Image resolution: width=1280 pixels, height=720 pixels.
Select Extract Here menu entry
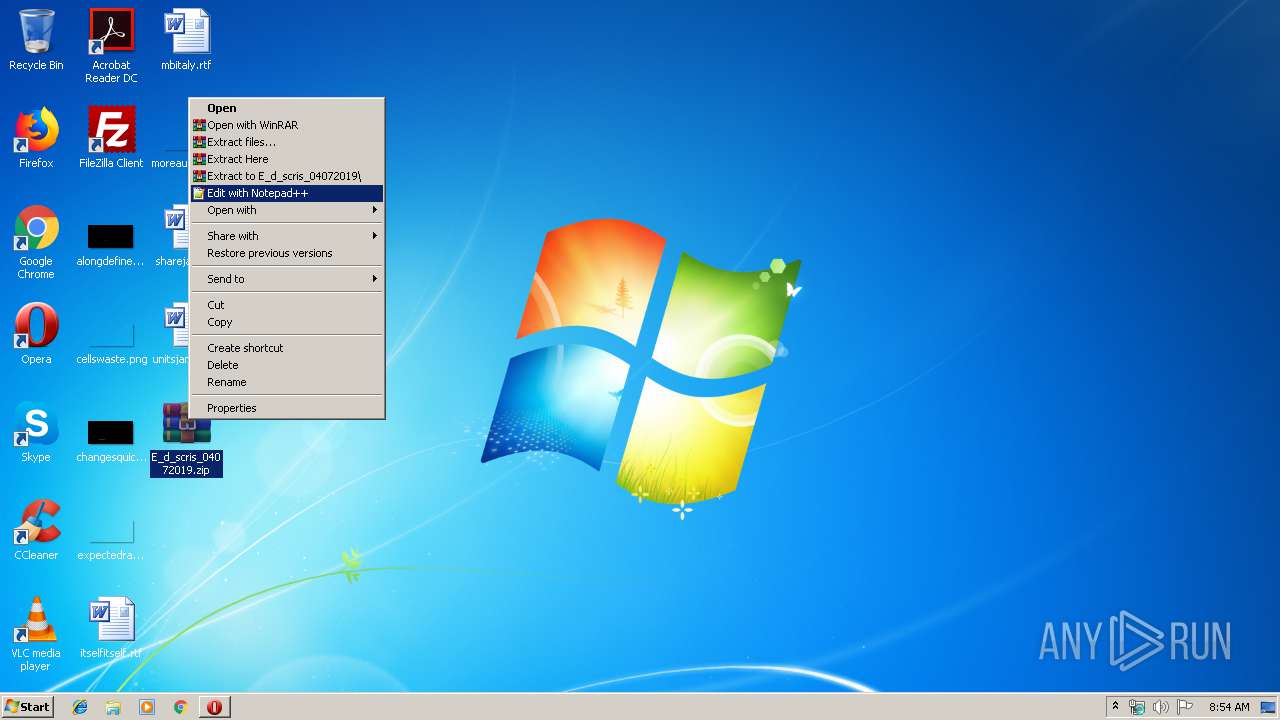(287, 159)
